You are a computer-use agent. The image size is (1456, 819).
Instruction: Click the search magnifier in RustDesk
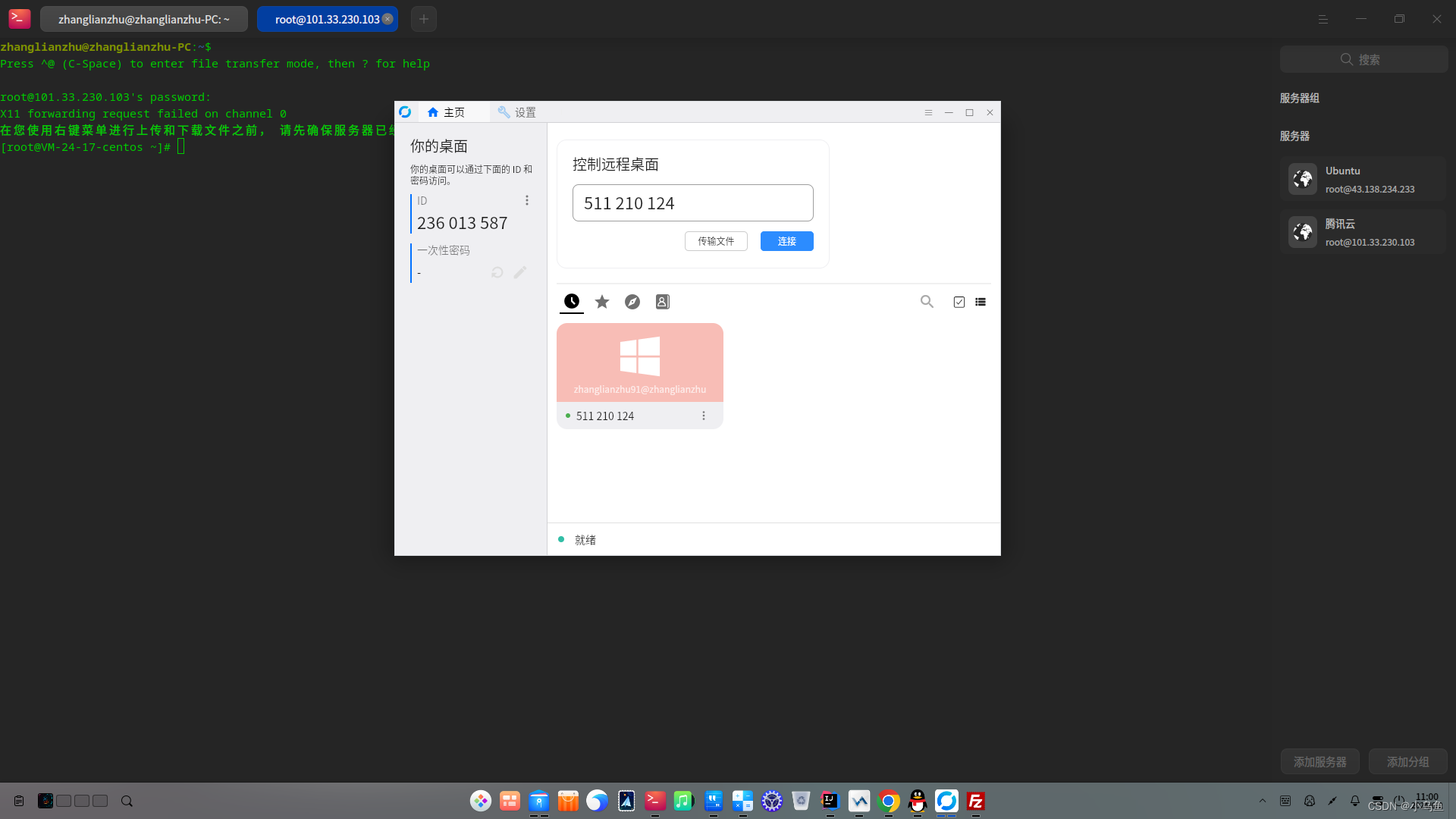point(927,302)
